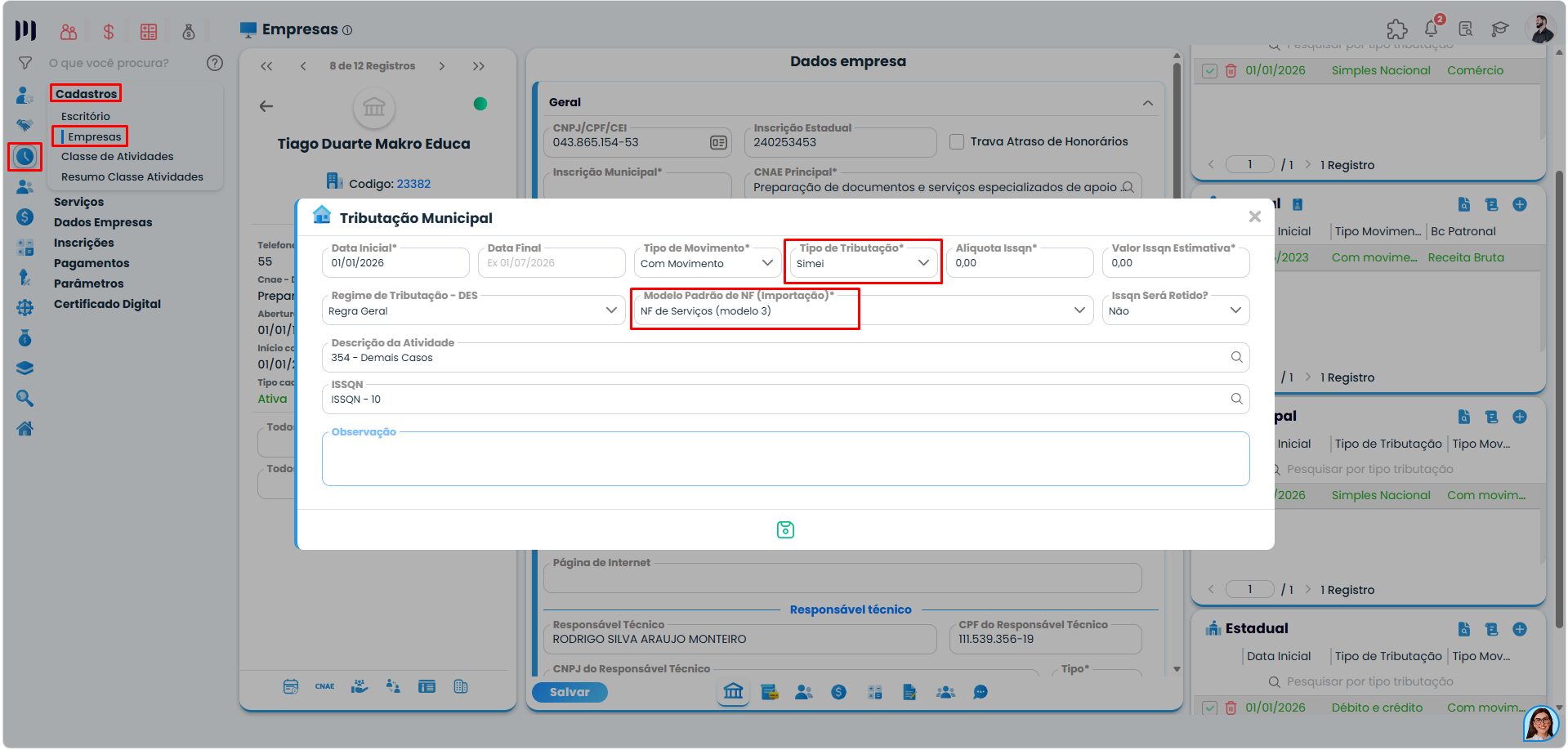The height and width of the screenshot is (750, 1568).
Task: Jump to last record double arrow
Action: [x=479, y=66]
